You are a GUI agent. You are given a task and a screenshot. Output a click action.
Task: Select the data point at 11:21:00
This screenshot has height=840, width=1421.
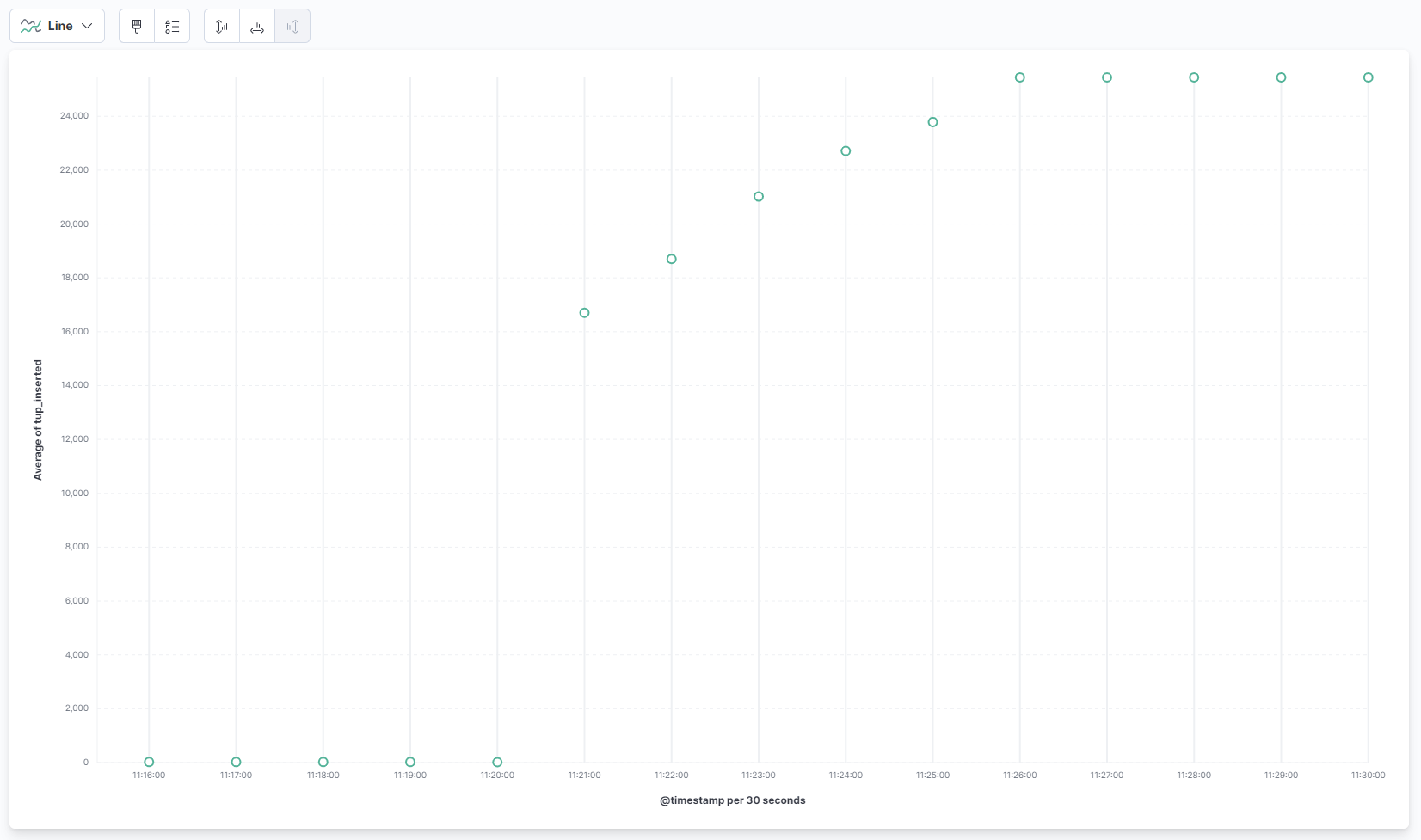click(584, 313)
